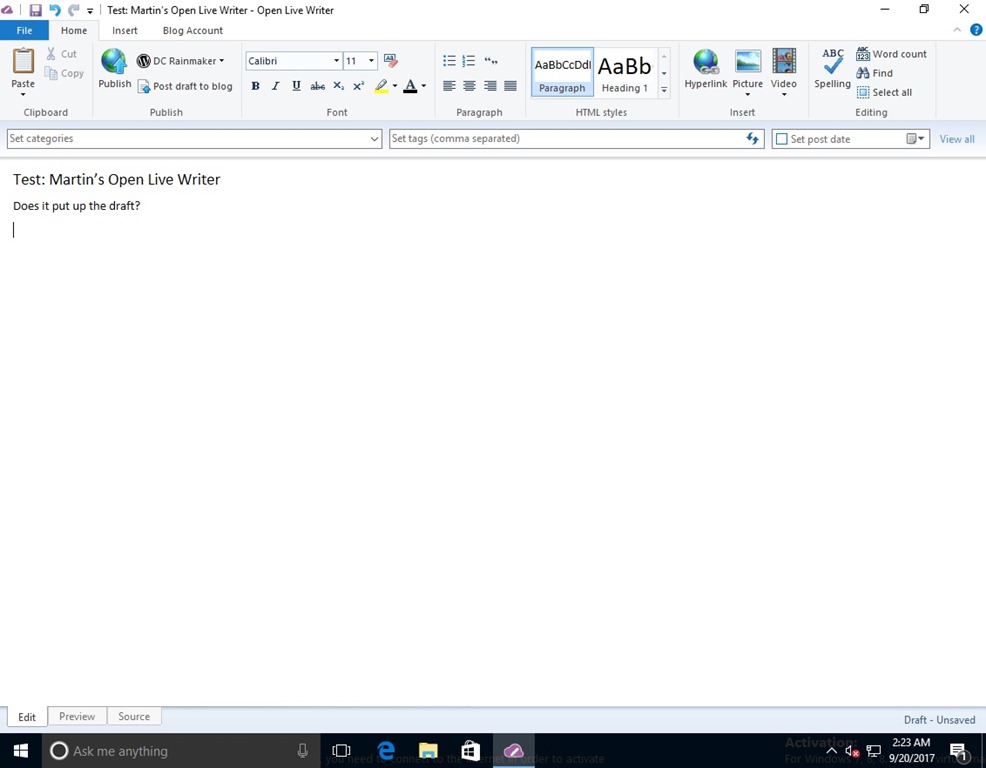The height and width of the screenshot is (768, 986).
Task: Open the DC Rainmaker blog dropdown
Action: coord(180,61)
